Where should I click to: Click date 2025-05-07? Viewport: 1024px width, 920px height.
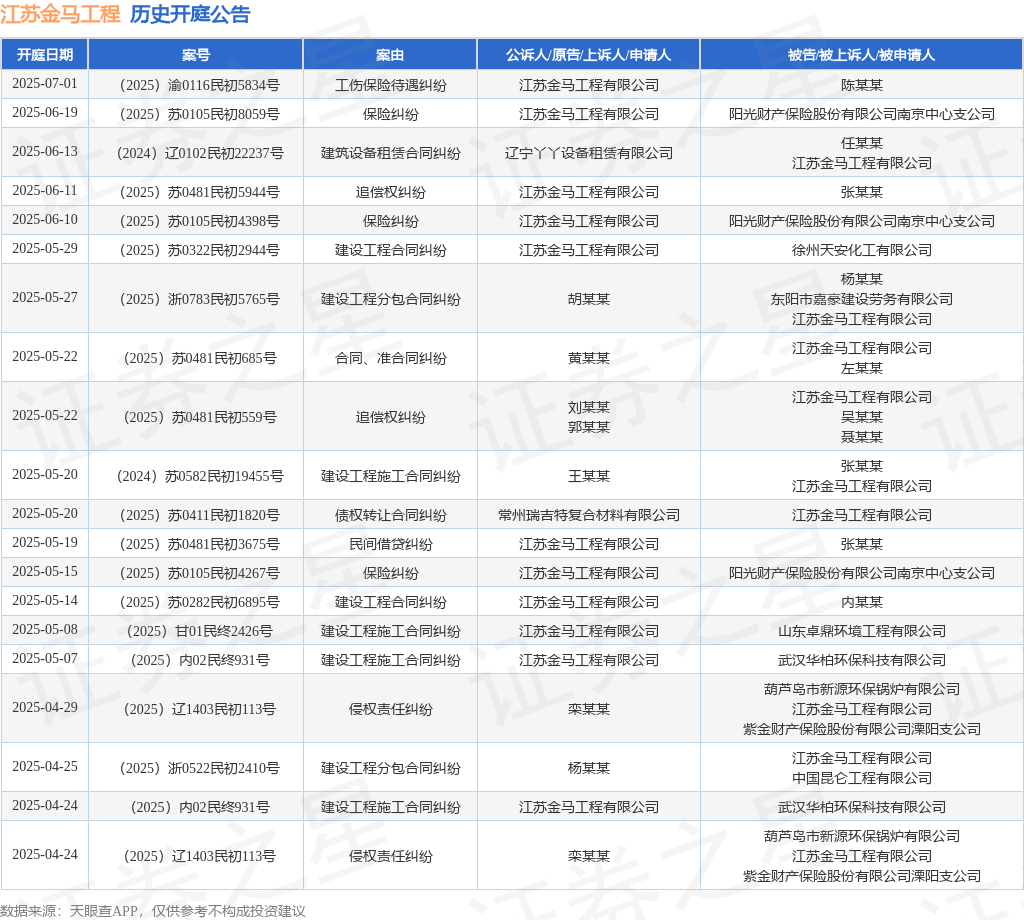point(44,658)
